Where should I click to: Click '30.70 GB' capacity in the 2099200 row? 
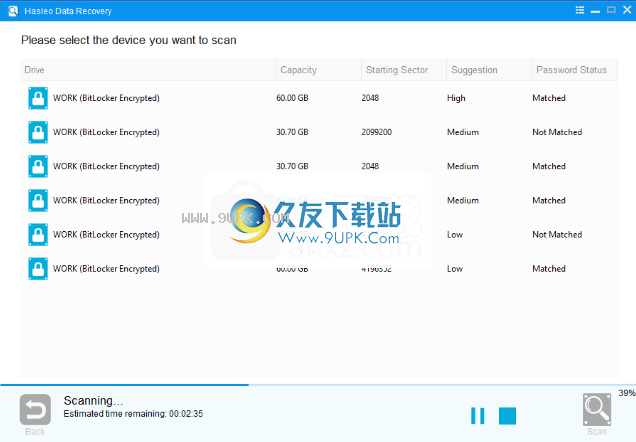pos(292,132)
